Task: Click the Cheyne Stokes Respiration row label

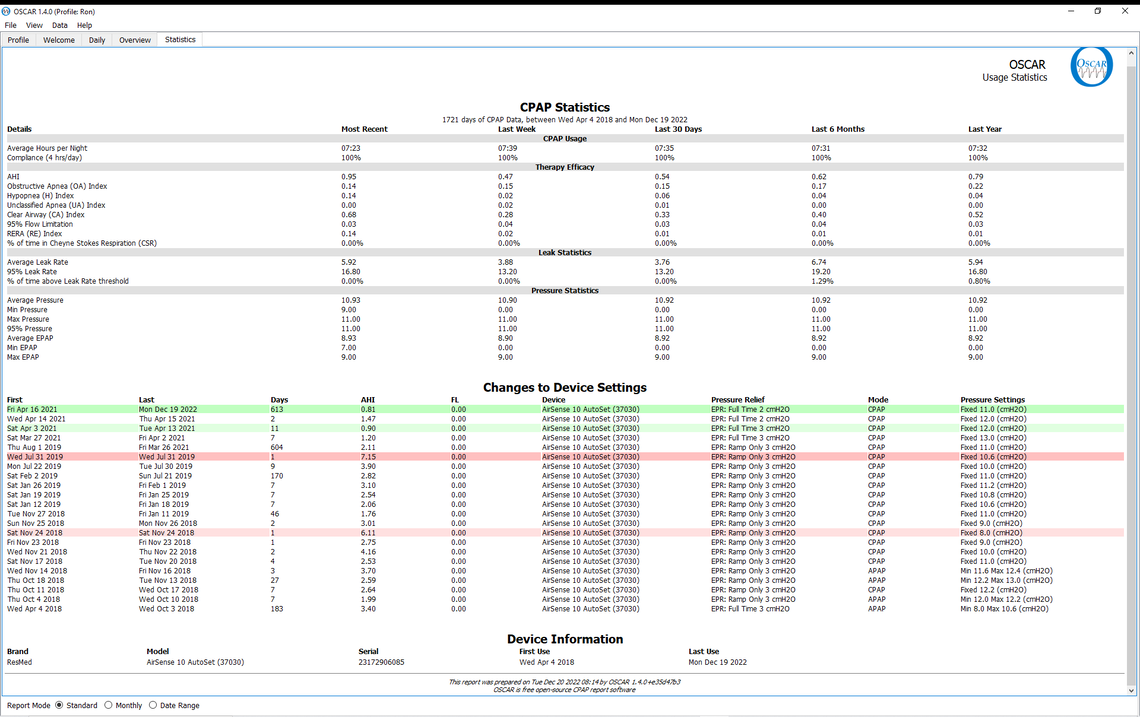Action: click(81, 243)
